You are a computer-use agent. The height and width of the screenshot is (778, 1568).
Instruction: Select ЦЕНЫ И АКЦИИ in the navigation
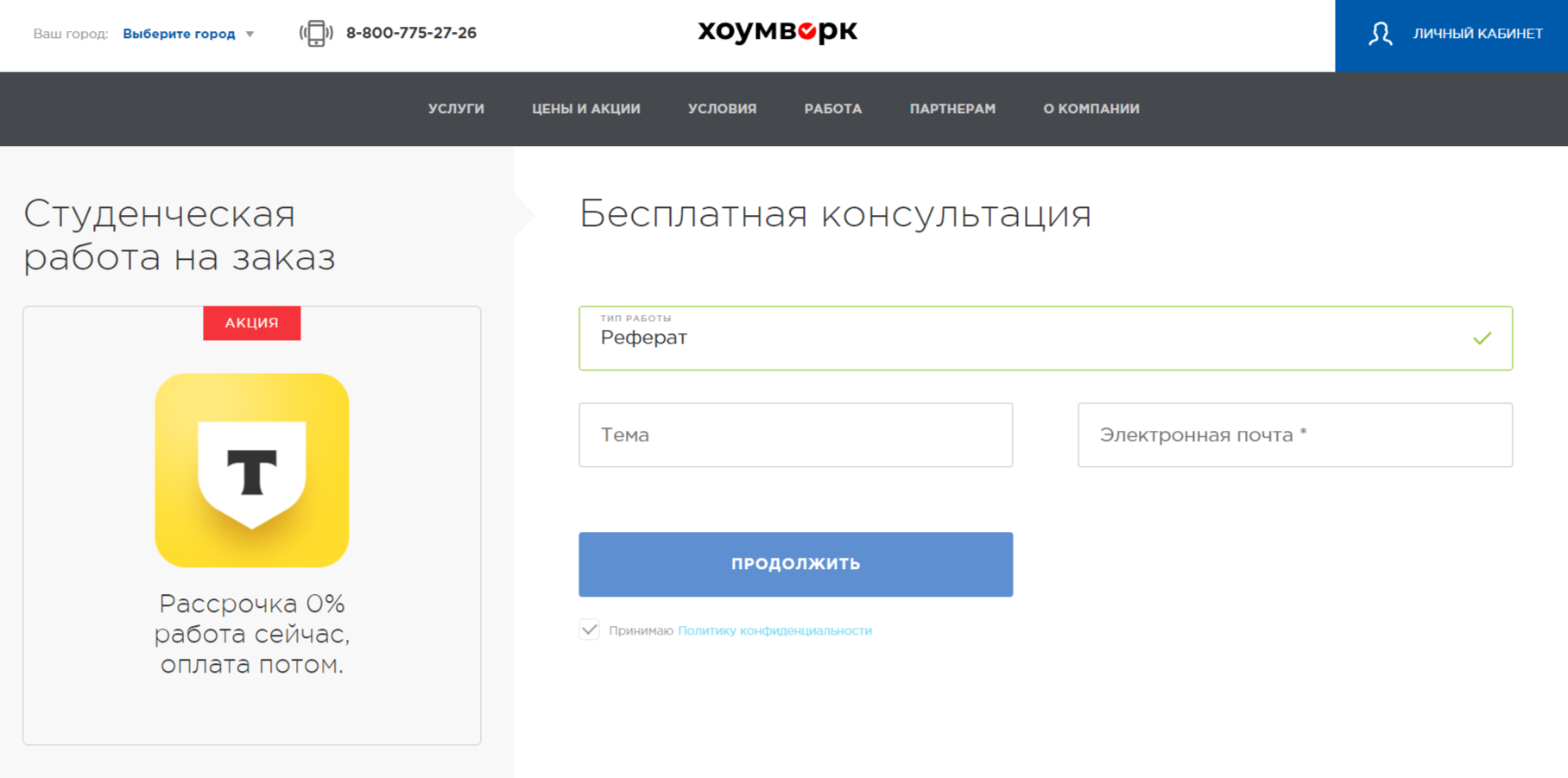coord(586,109)
